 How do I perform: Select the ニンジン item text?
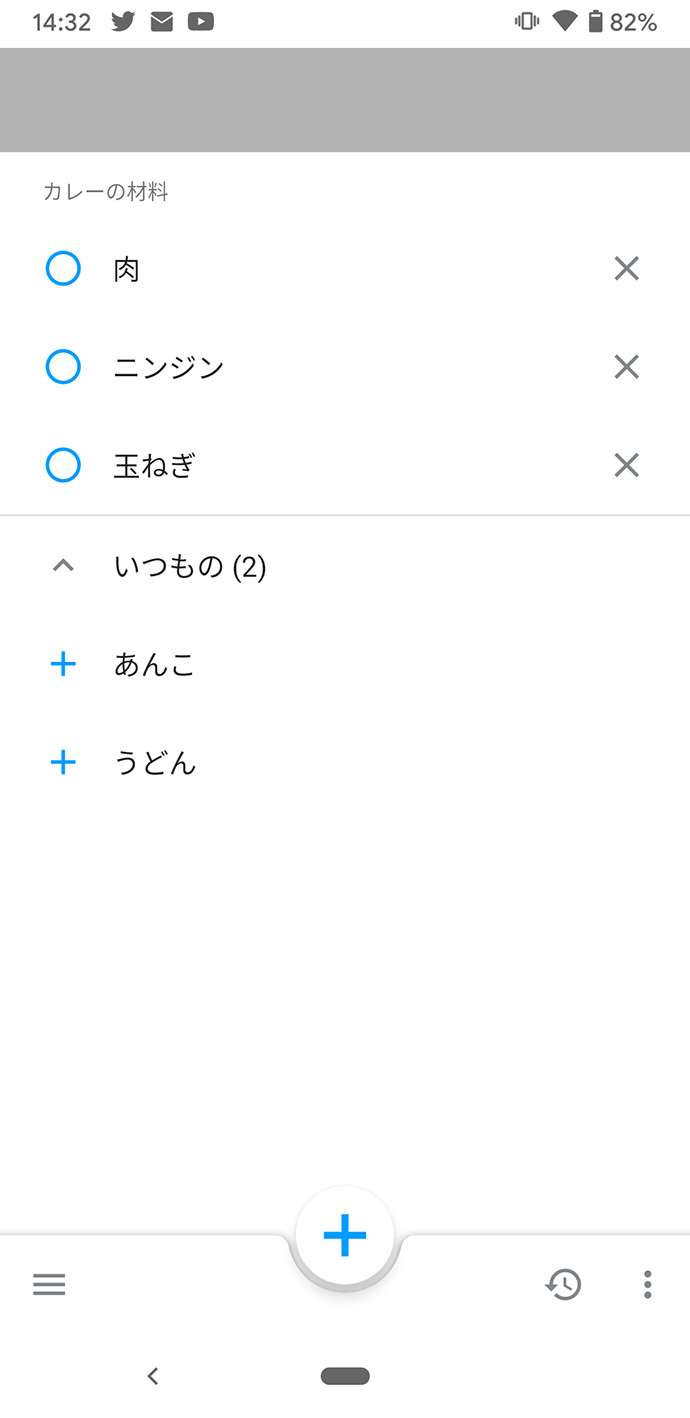point(168,367)
